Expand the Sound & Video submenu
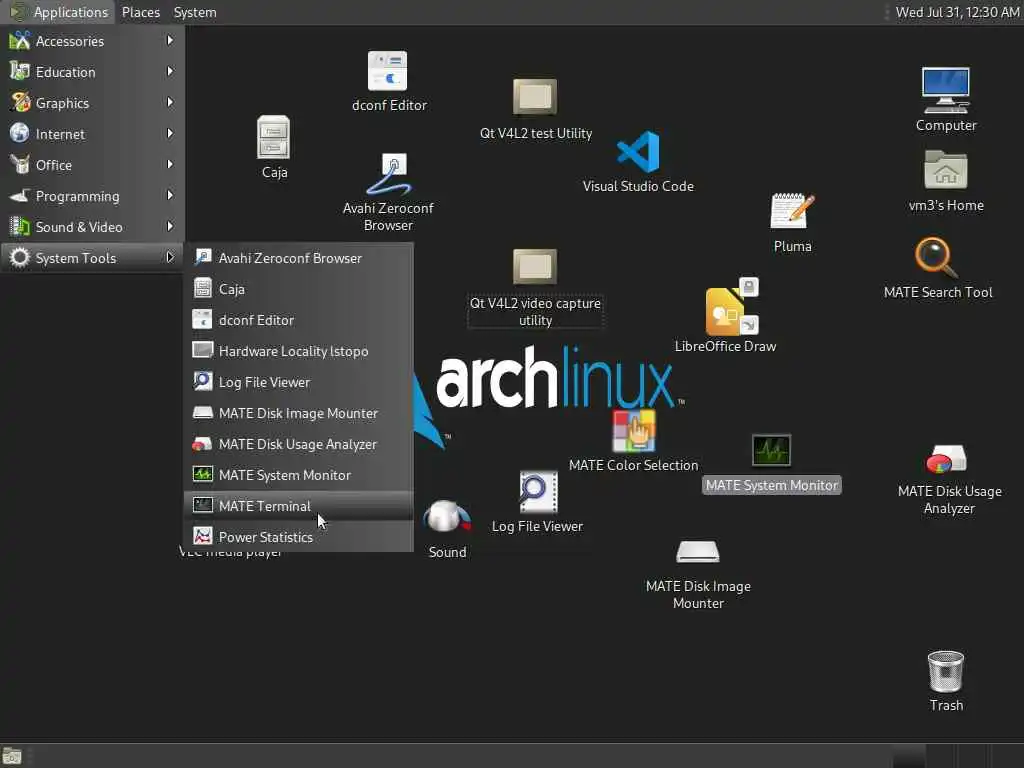This screenshot has width=1024, height=768. coord(92,227)
